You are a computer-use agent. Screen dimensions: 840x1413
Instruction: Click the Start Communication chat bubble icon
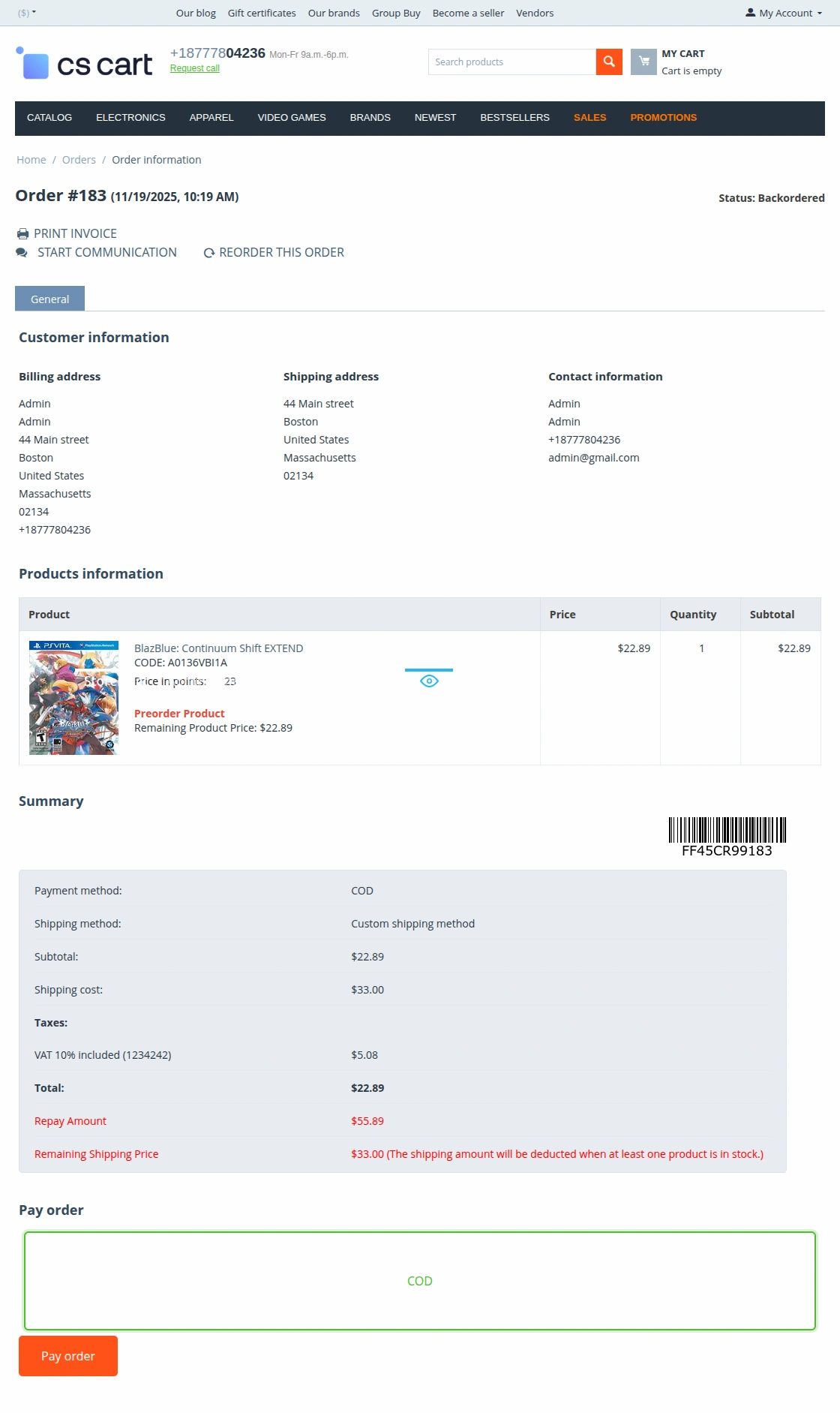coord(22,253)
